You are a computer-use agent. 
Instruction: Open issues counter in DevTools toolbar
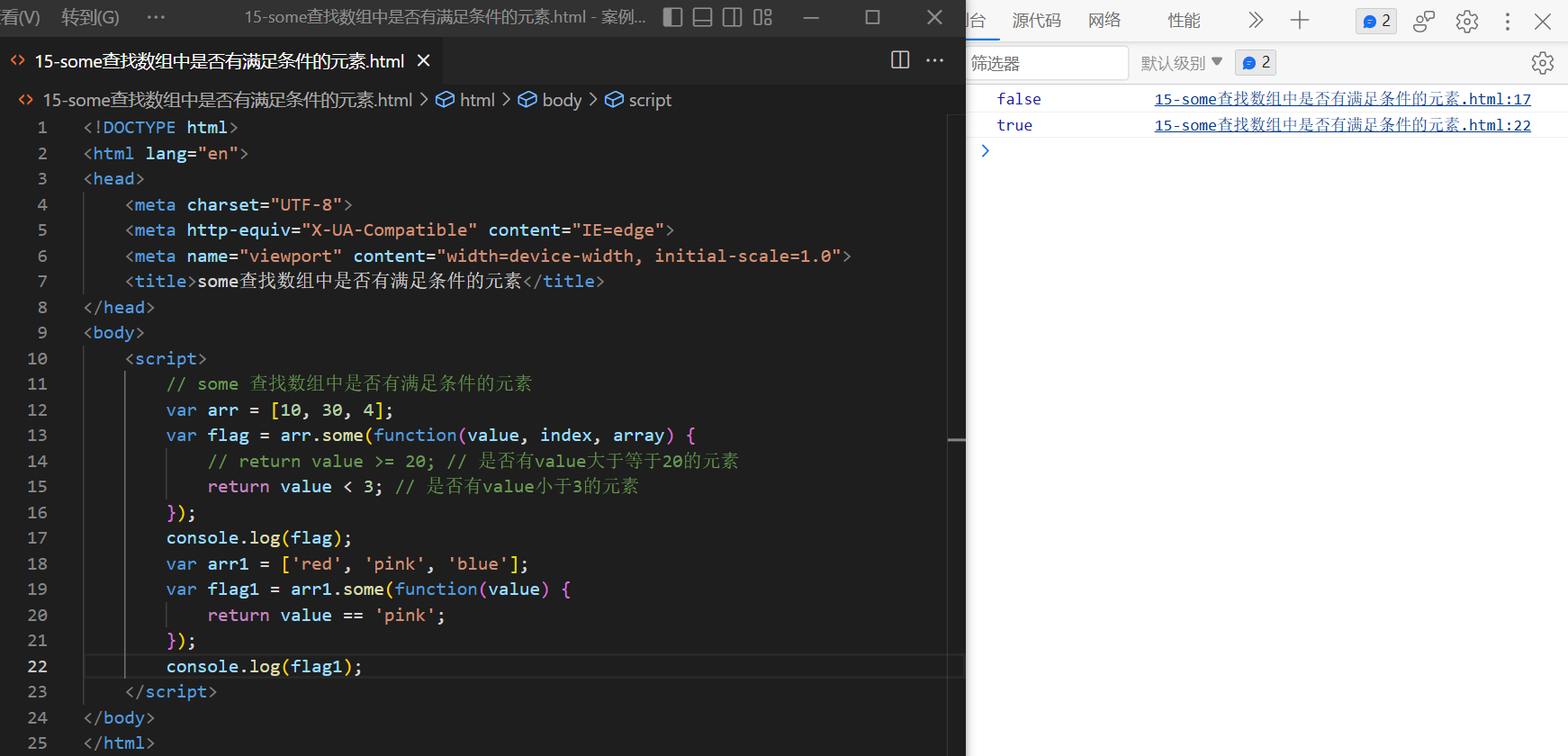pos(1376,21)
